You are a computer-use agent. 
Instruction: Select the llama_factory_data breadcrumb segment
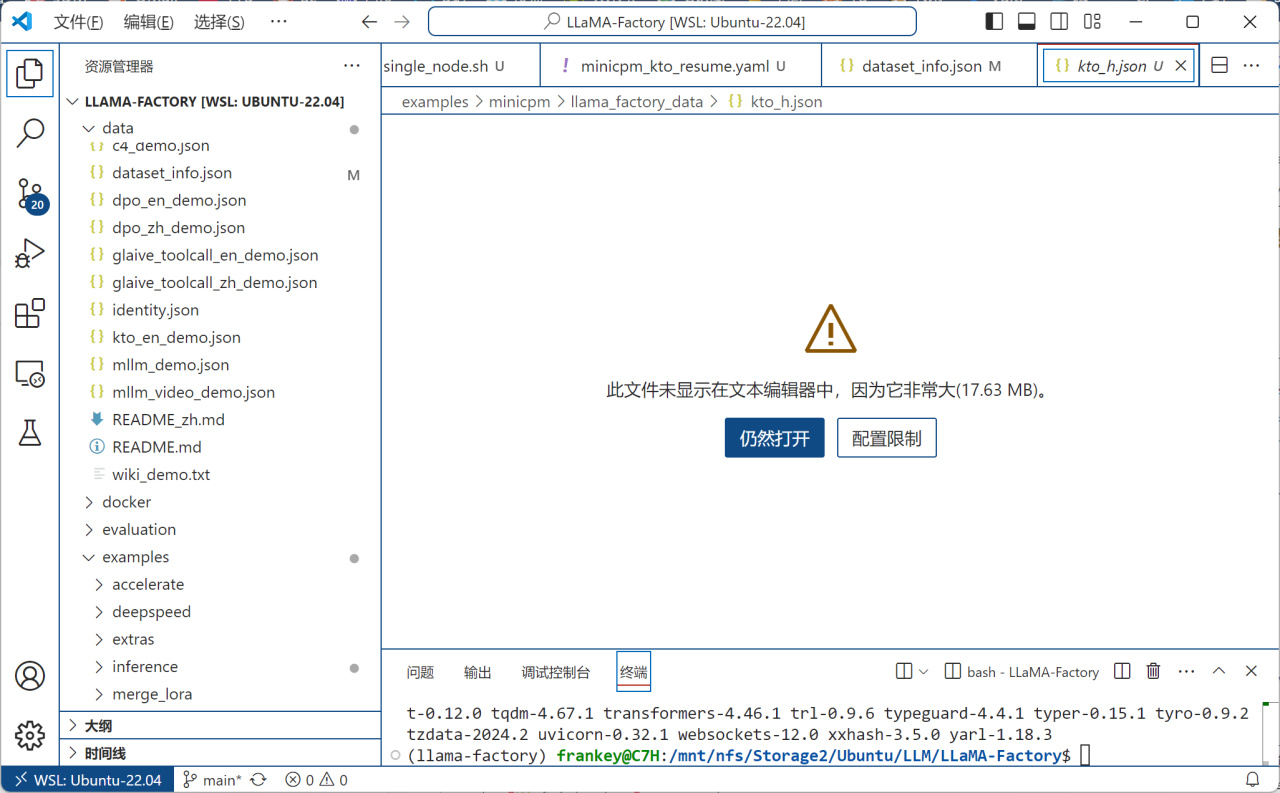click(x=637, y=102)
